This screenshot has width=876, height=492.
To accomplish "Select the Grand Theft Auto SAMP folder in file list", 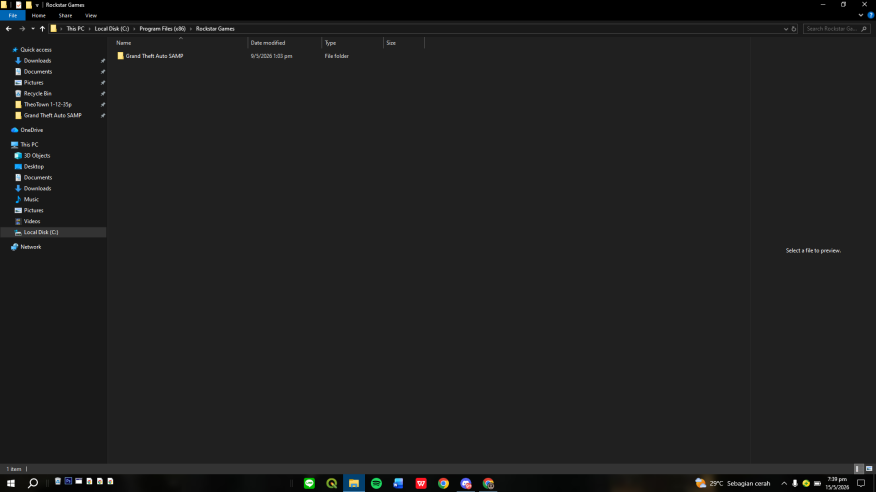I will tap(154, 56).
